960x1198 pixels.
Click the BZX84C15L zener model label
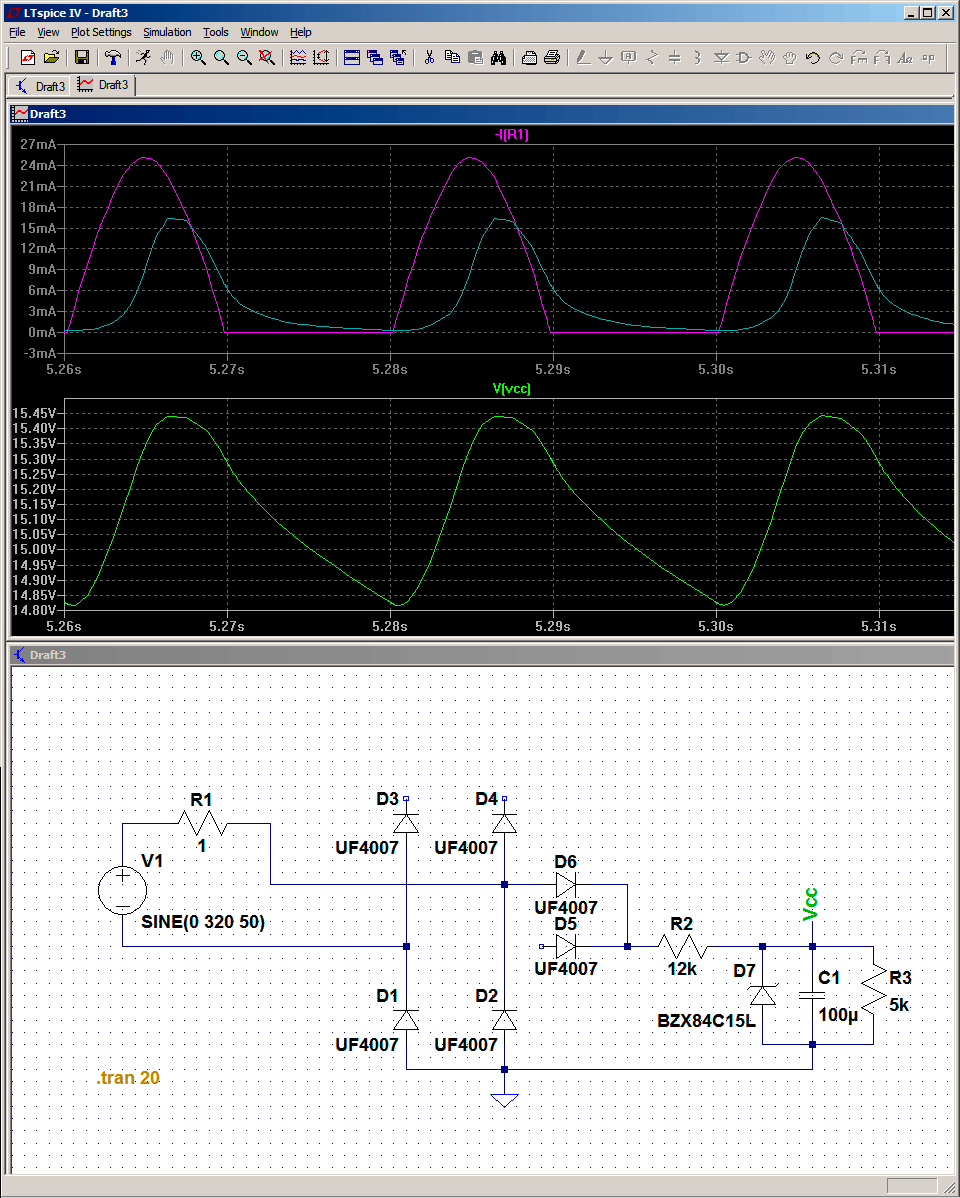(706, 1021)
